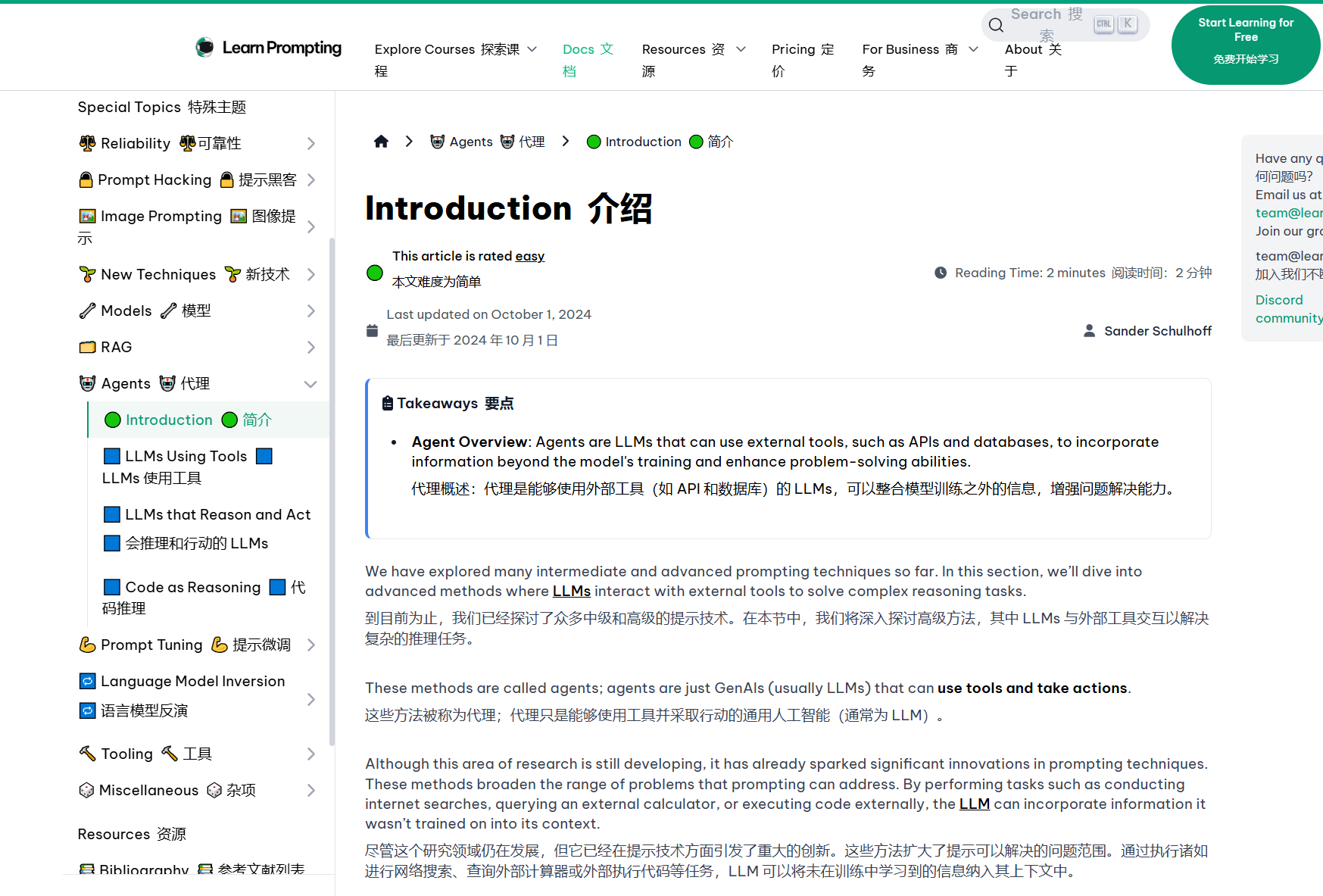This screenshot has height=896, width=1323.
Task: Click the Introduction breadcrumb item
Action: pyautogui.click(x=660, y=142)
